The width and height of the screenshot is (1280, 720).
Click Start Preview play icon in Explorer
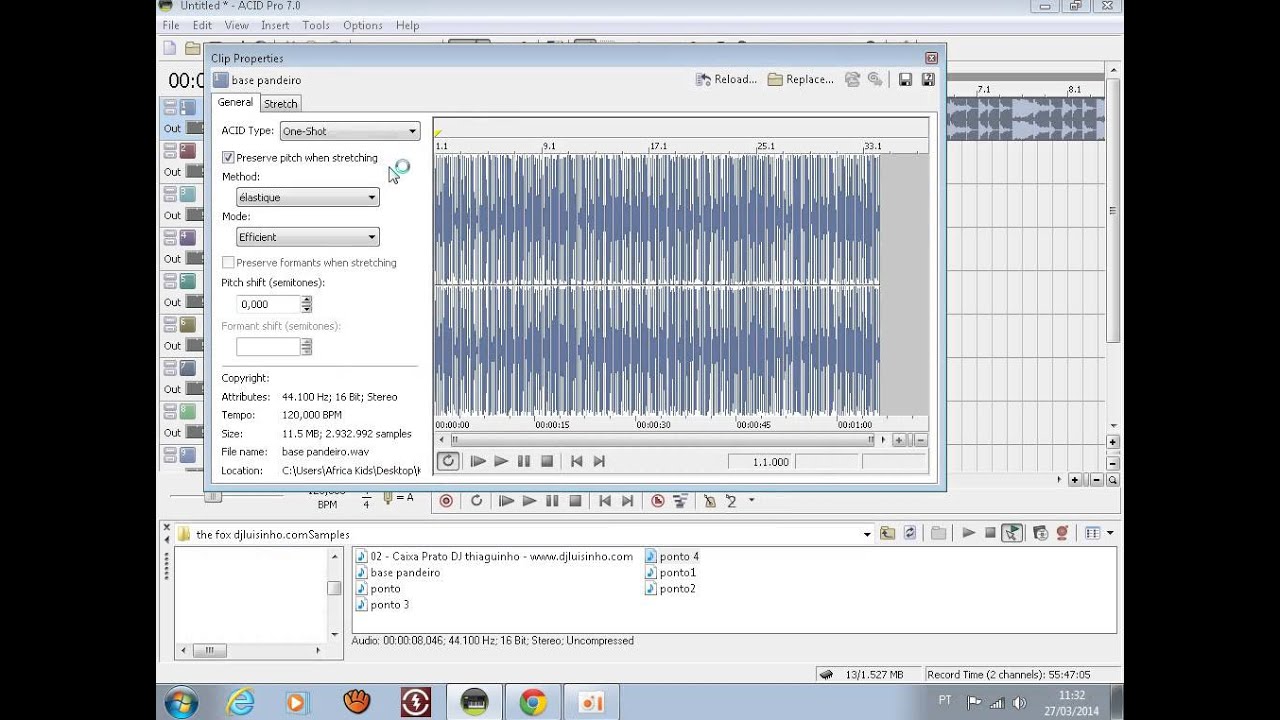point(968,533)
